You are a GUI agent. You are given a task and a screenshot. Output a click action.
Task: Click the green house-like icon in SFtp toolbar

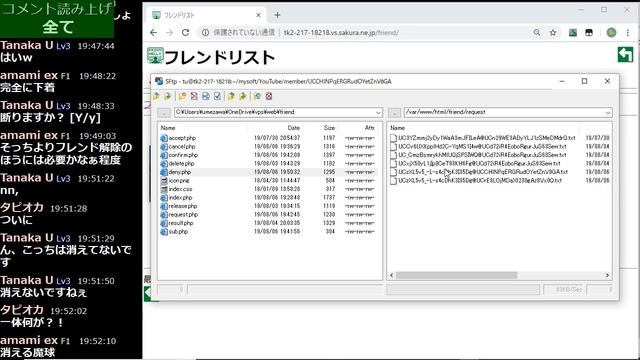point(257,96)
